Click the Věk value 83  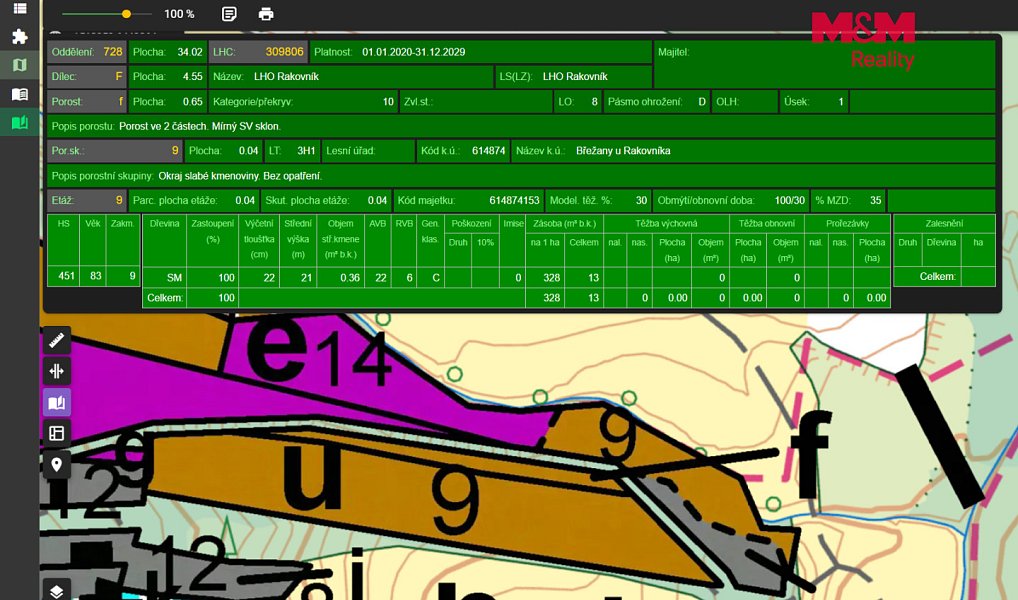pyautogui.click(x=95, y=276)
